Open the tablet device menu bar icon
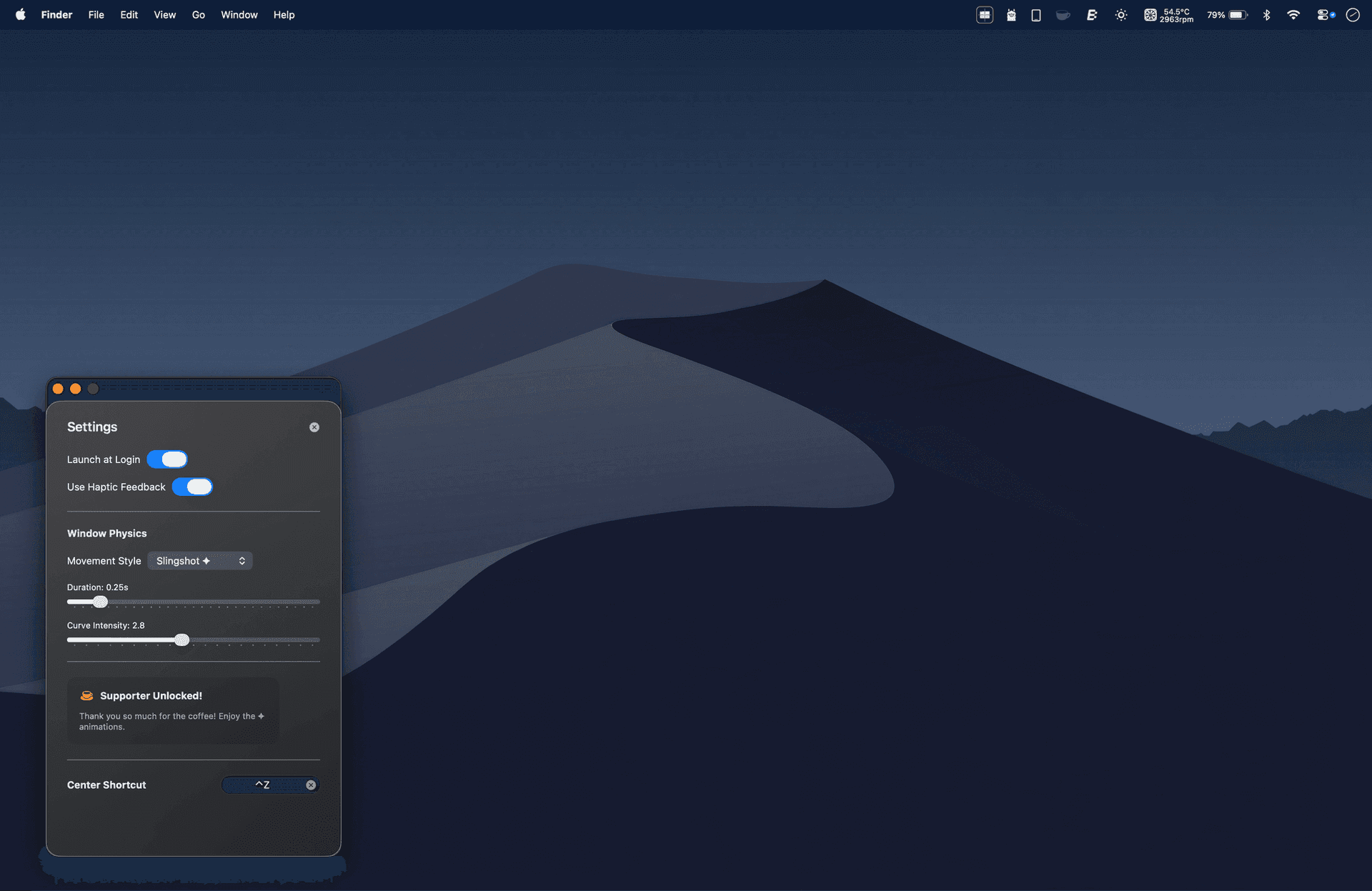The width and height of the screenshot is (1372, 891). pos(1035,15)
